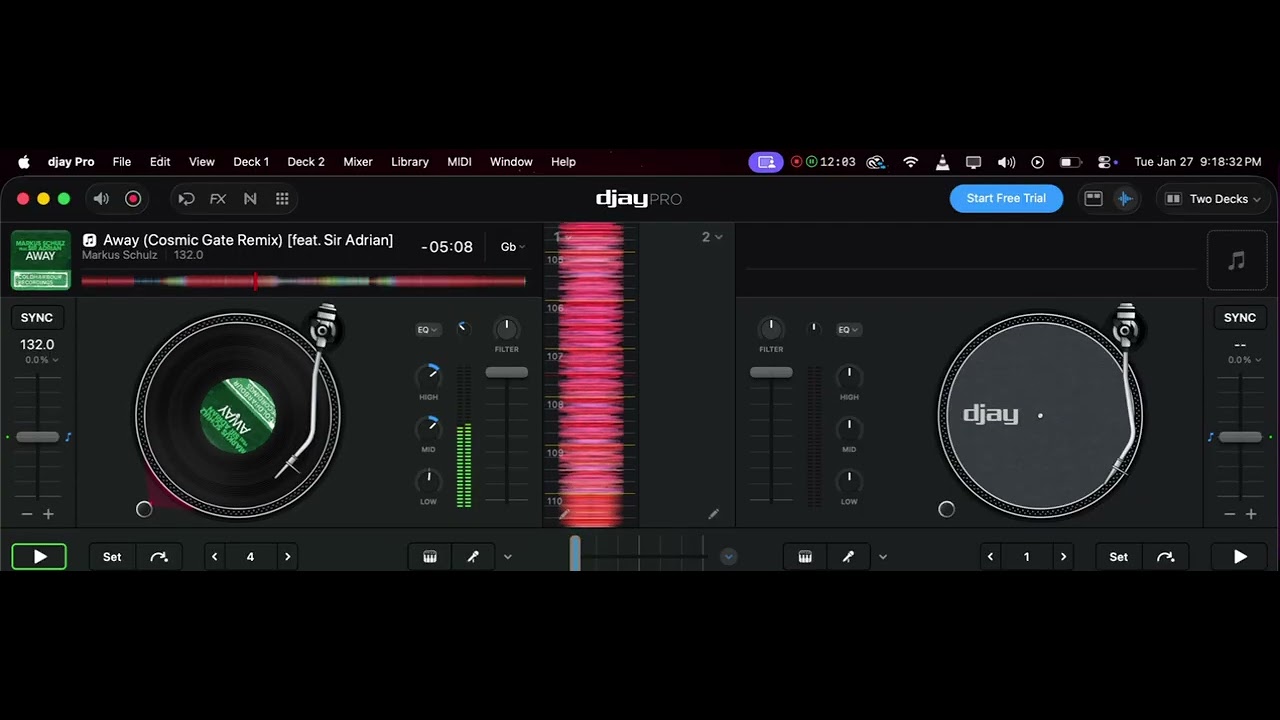Screen dimensions: 1280x720
Task: Open the sampler grid
Action: tap(282, 199)
